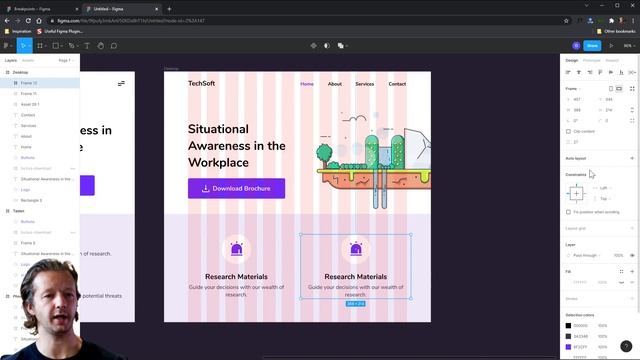Click the Resize to fit icon
Image resolution: width=640 pixels, height=360 pixels.
click(632, 89)
